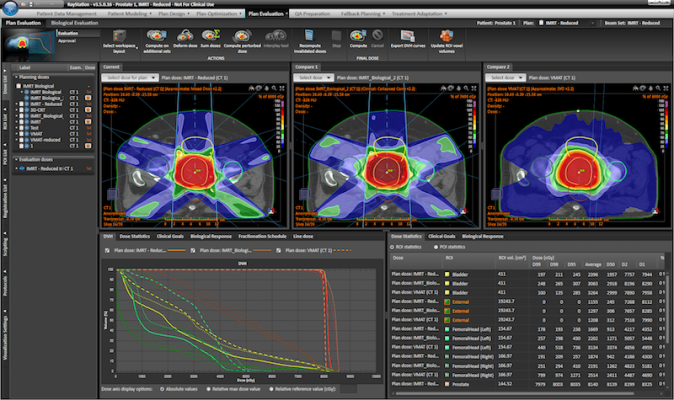
Task: Click the Bladder ROI color swatch
Action: pyautogui.click(x=448, y=273)
